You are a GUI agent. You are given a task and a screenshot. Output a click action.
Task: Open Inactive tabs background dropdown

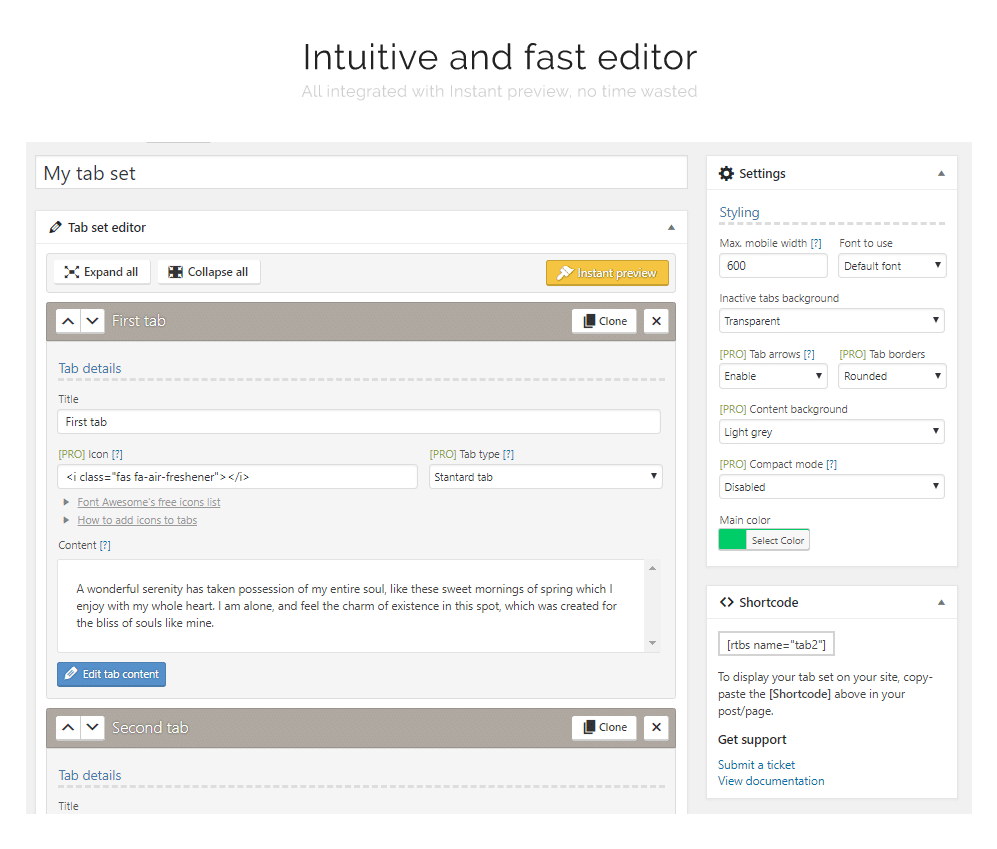[832, 321]
